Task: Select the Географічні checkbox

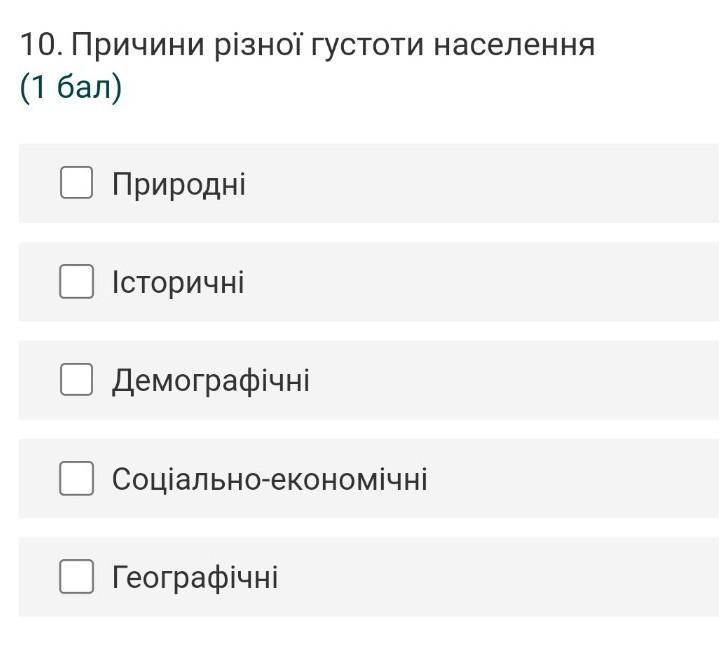Action: click(x=77, y=576)
